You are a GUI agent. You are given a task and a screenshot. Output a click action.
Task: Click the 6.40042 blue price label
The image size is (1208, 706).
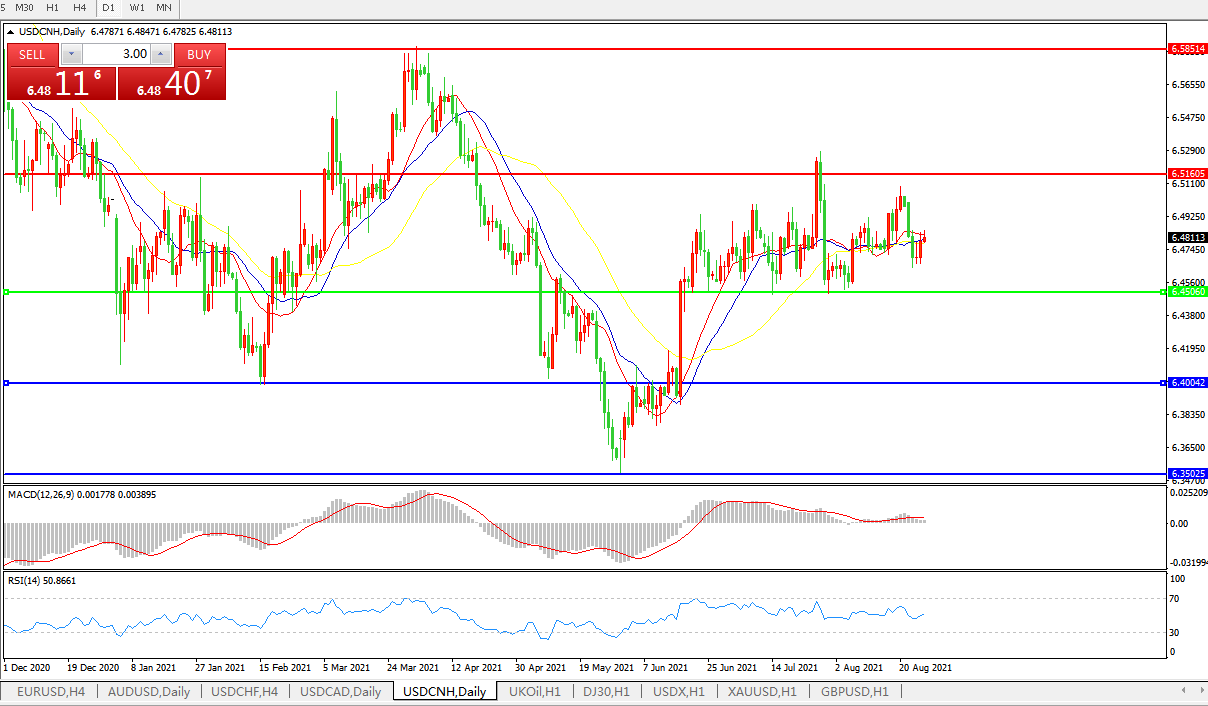click(1188, 383)
